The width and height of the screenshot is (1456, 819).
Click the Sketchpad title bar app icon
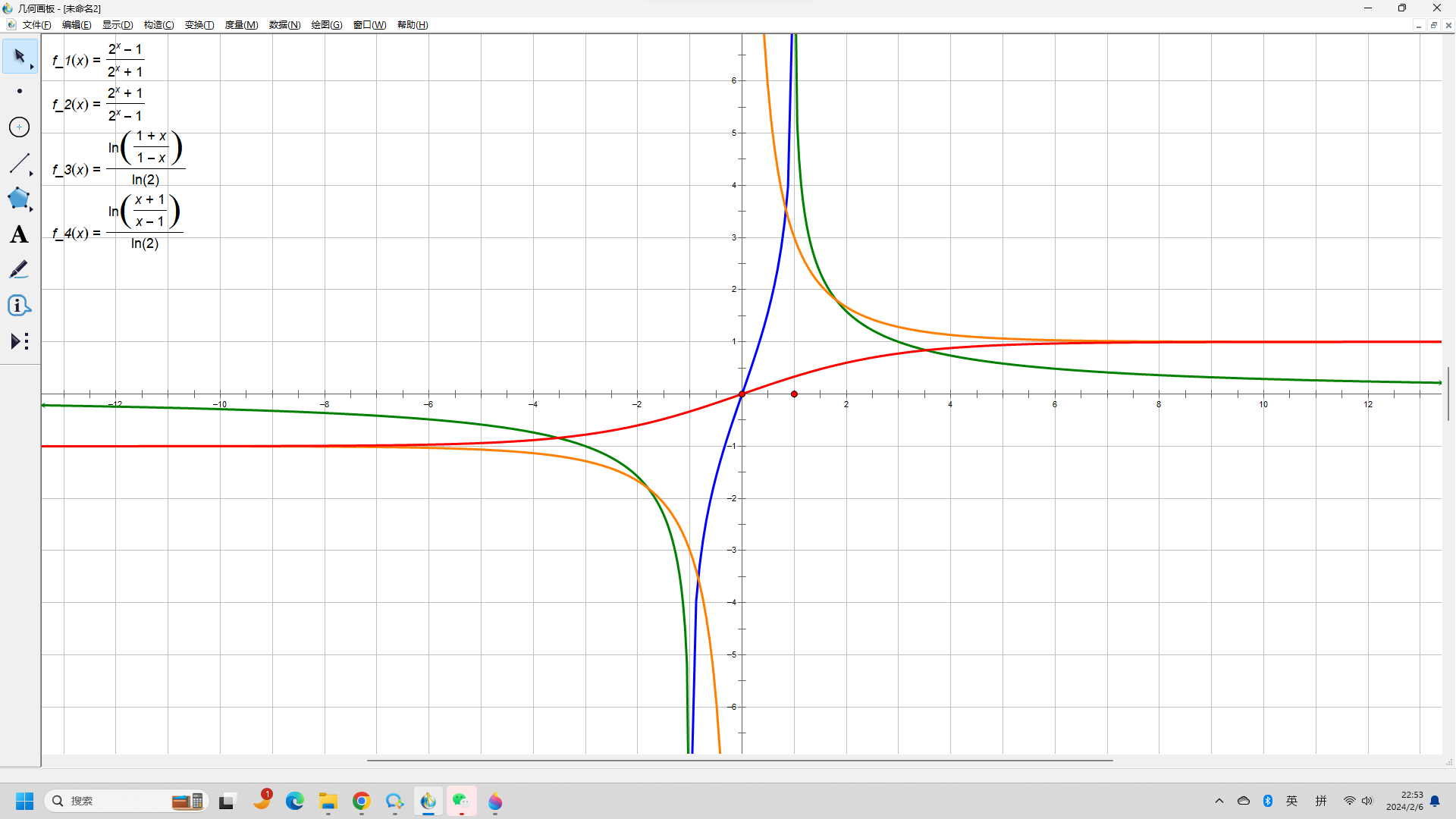[8, 8]
